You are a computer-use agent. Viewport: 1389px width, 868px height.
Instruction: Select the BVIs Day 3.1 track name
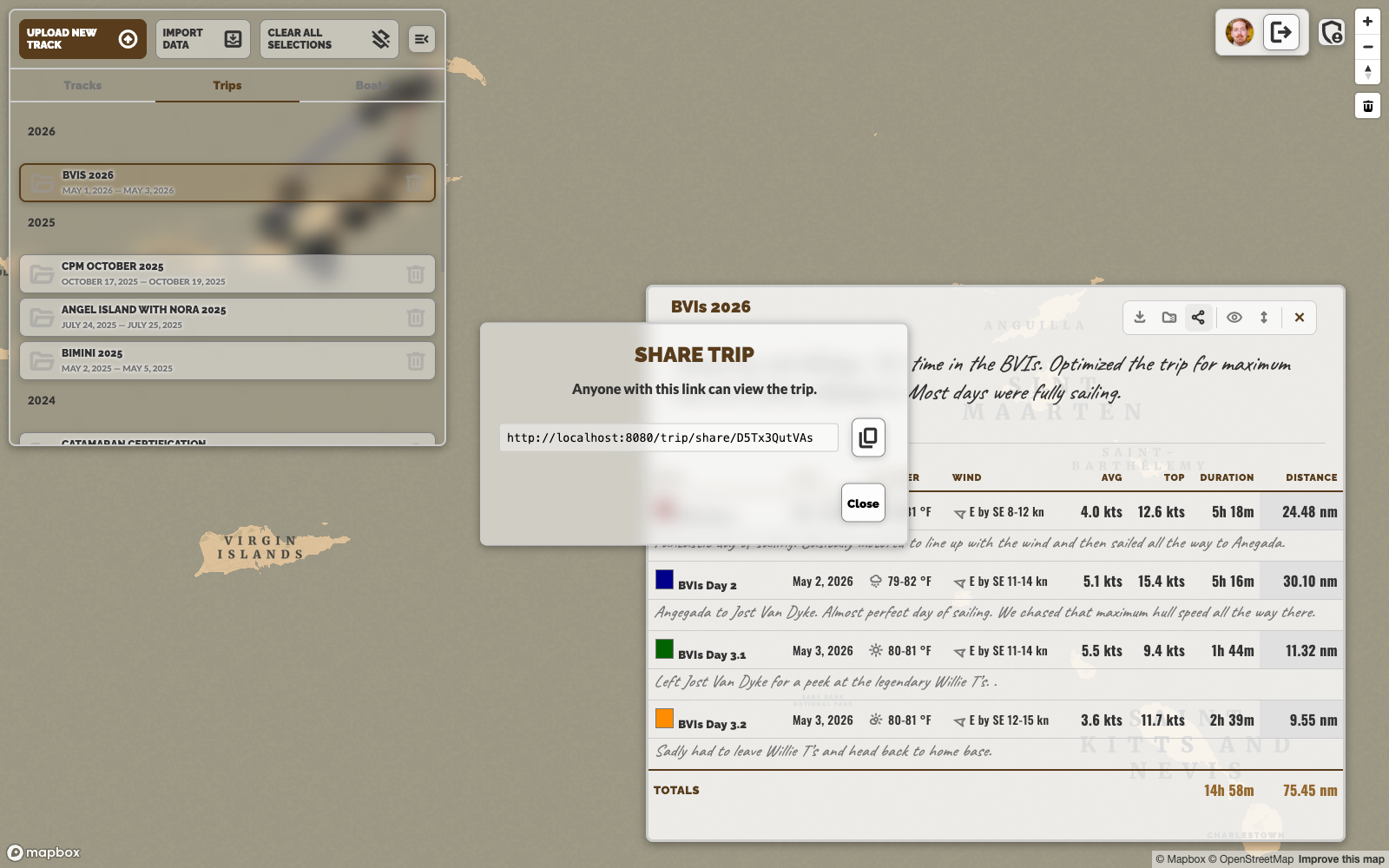(x=712, y=654)
